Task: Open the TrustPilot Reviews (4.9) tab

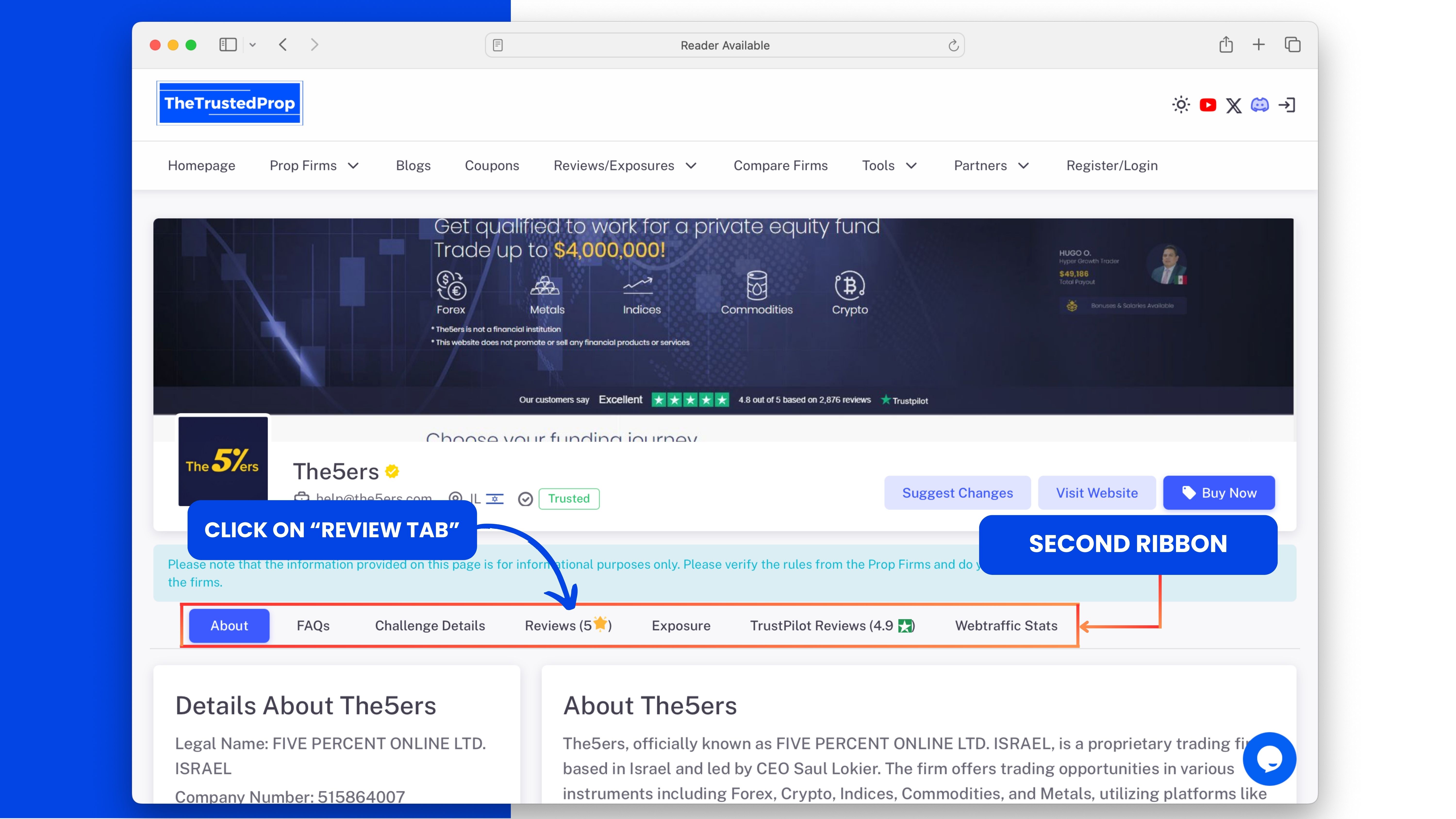Action: tap(833, 626)
